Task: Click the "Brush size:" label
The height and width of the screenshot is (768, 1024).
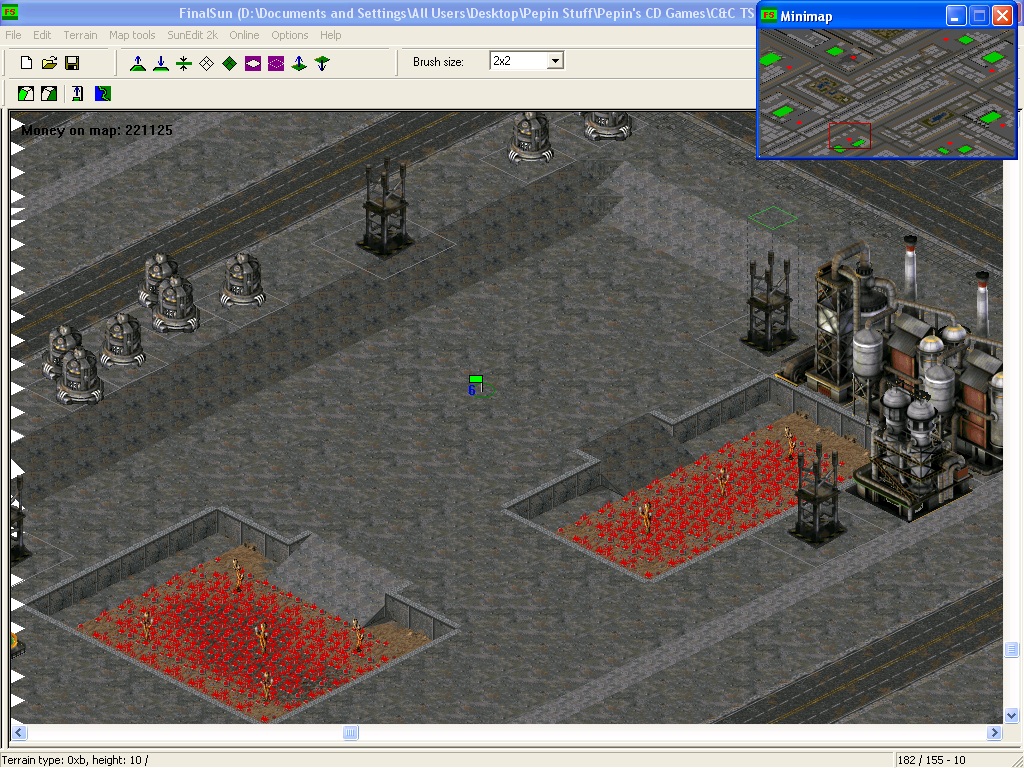Action: (438, 62)
